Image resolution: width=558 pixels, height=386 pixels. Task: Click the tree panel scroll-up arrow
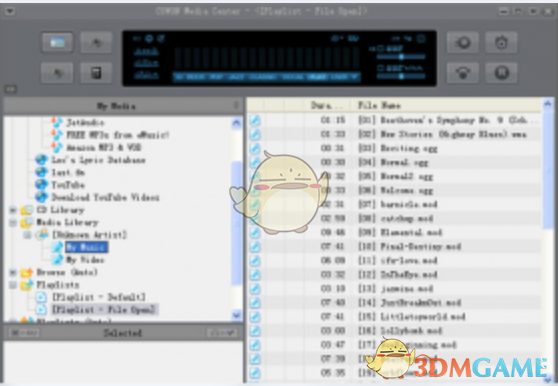click(236, 123)
